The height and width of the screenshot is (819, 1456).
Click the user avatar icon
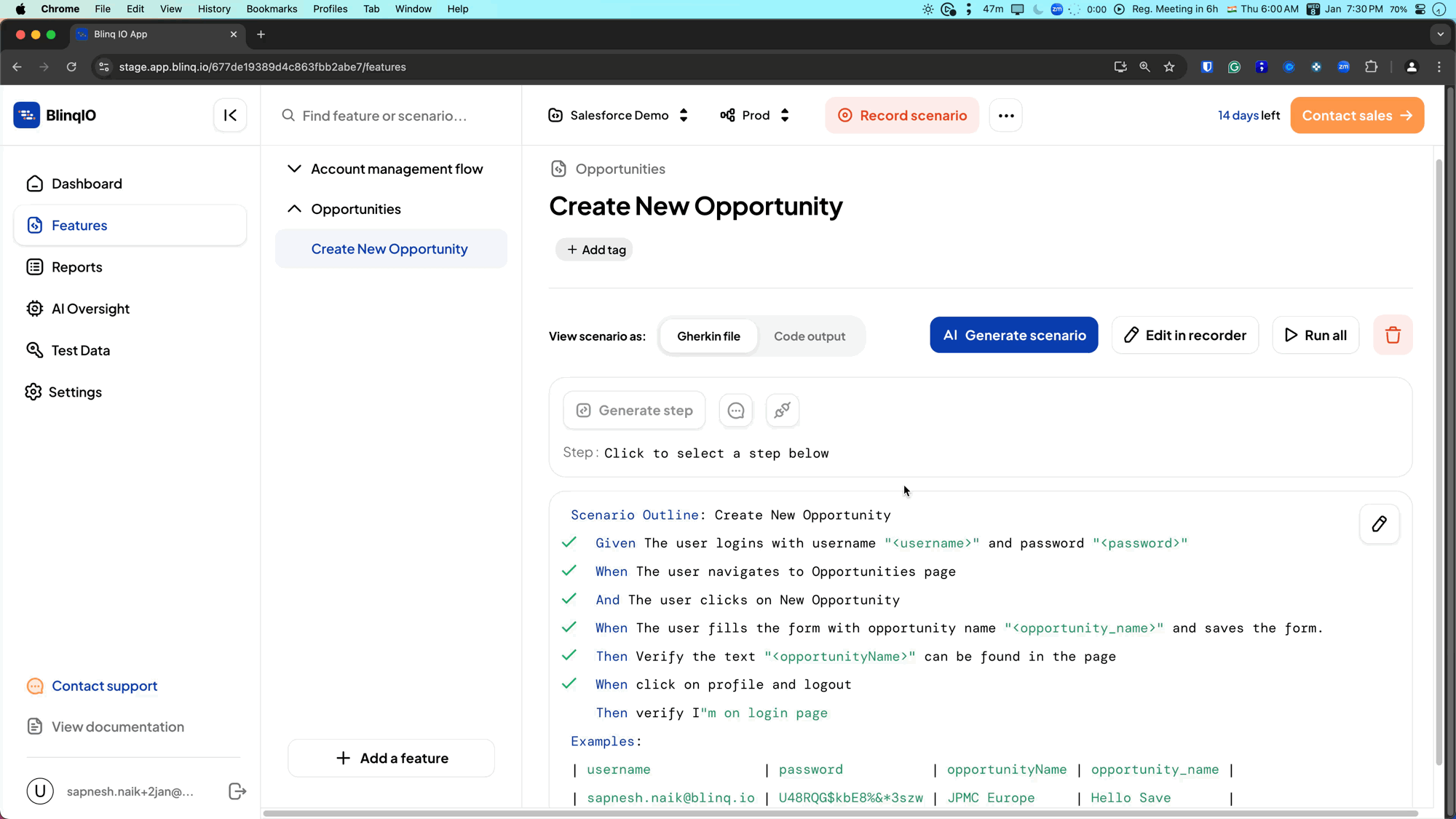pos(40,791)
